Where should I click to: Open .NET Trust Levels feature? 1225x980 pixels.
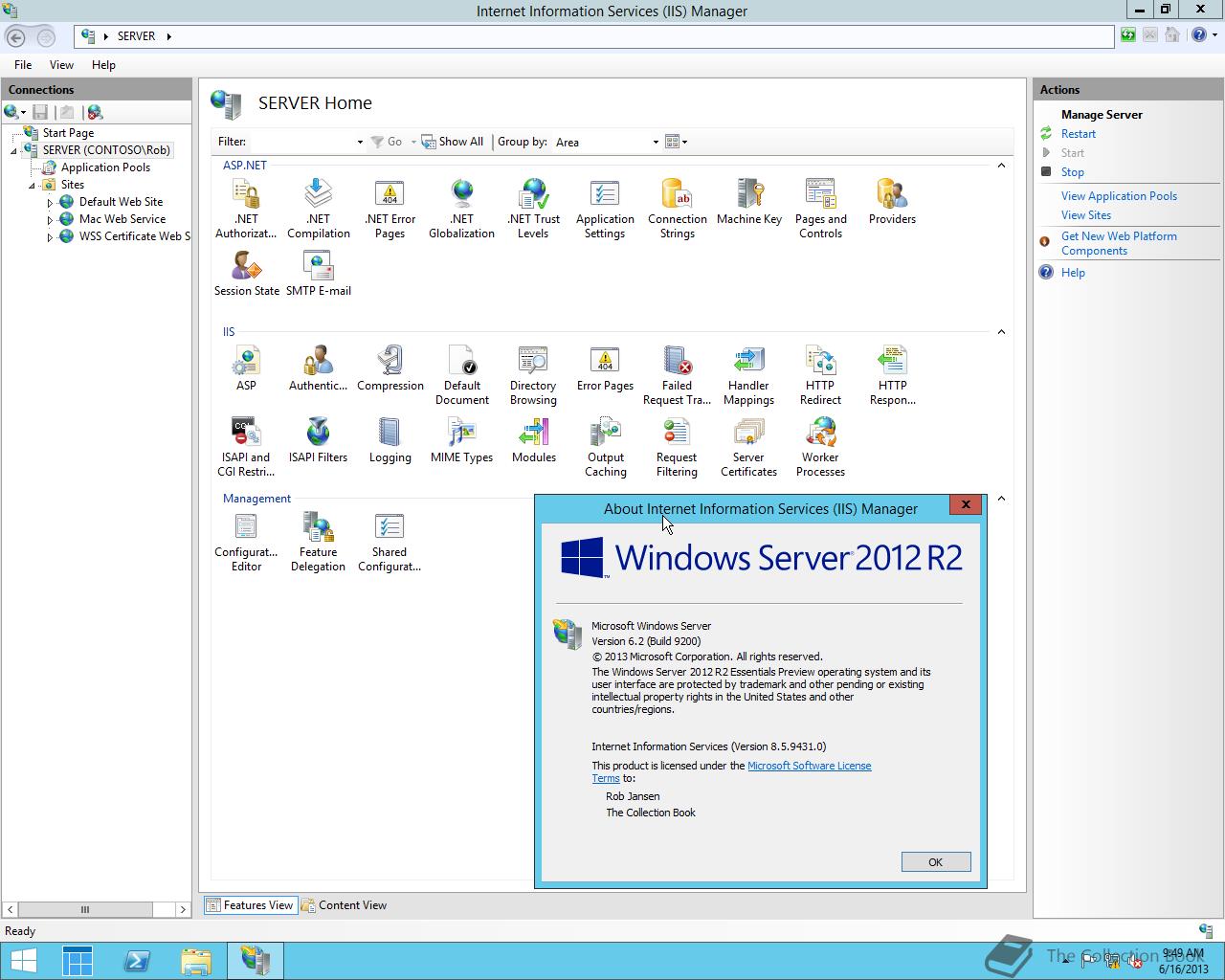tap(533, 209)
